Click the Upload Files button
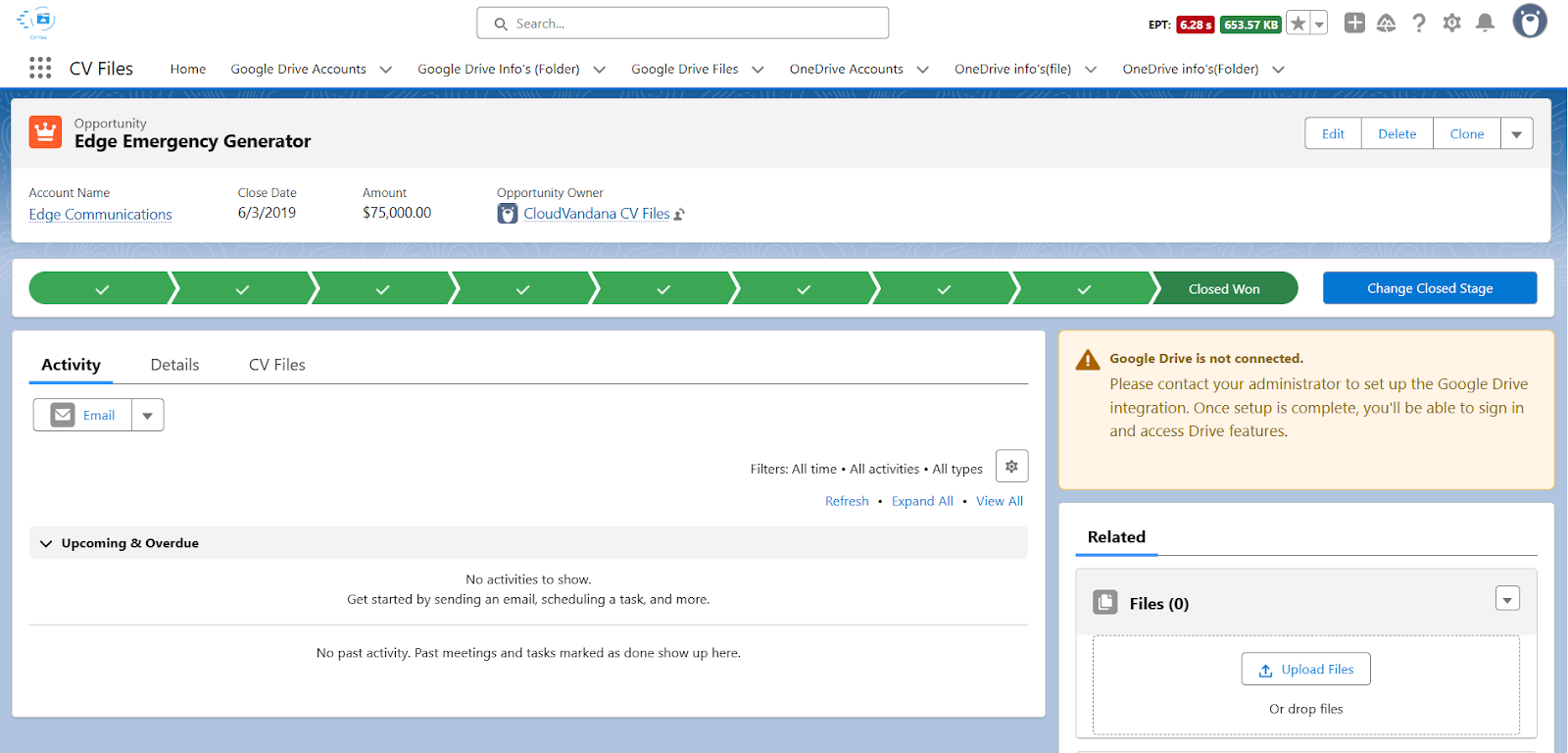This screenshot has height=753, width=1568. [1306, 670]
